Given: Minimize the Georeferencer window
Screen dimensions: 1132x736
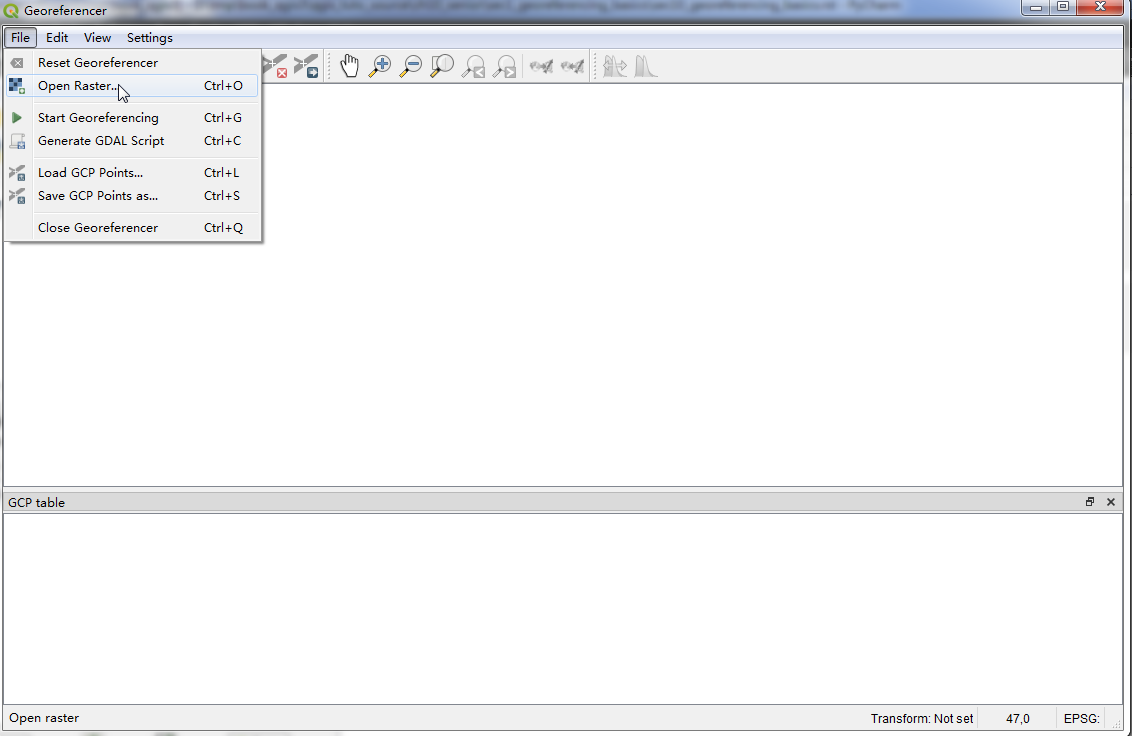Looking at the screenshot, I should [x=1036, y=7].
